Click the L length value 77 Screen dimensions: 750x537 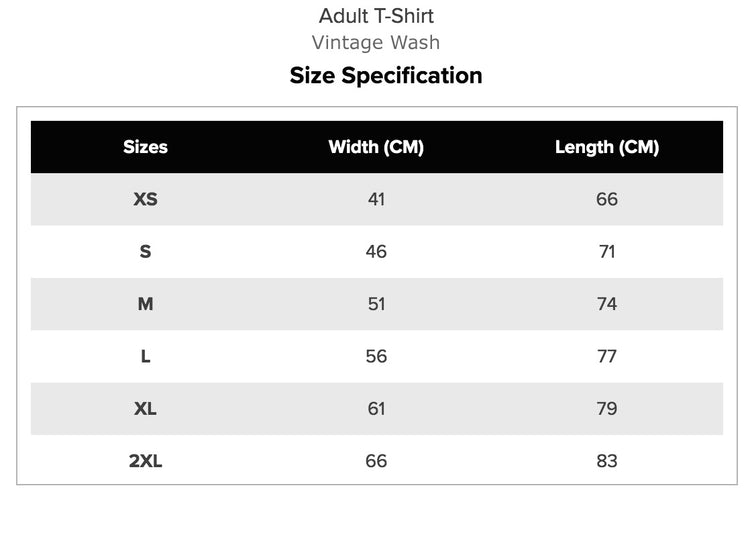click(607, 357)
